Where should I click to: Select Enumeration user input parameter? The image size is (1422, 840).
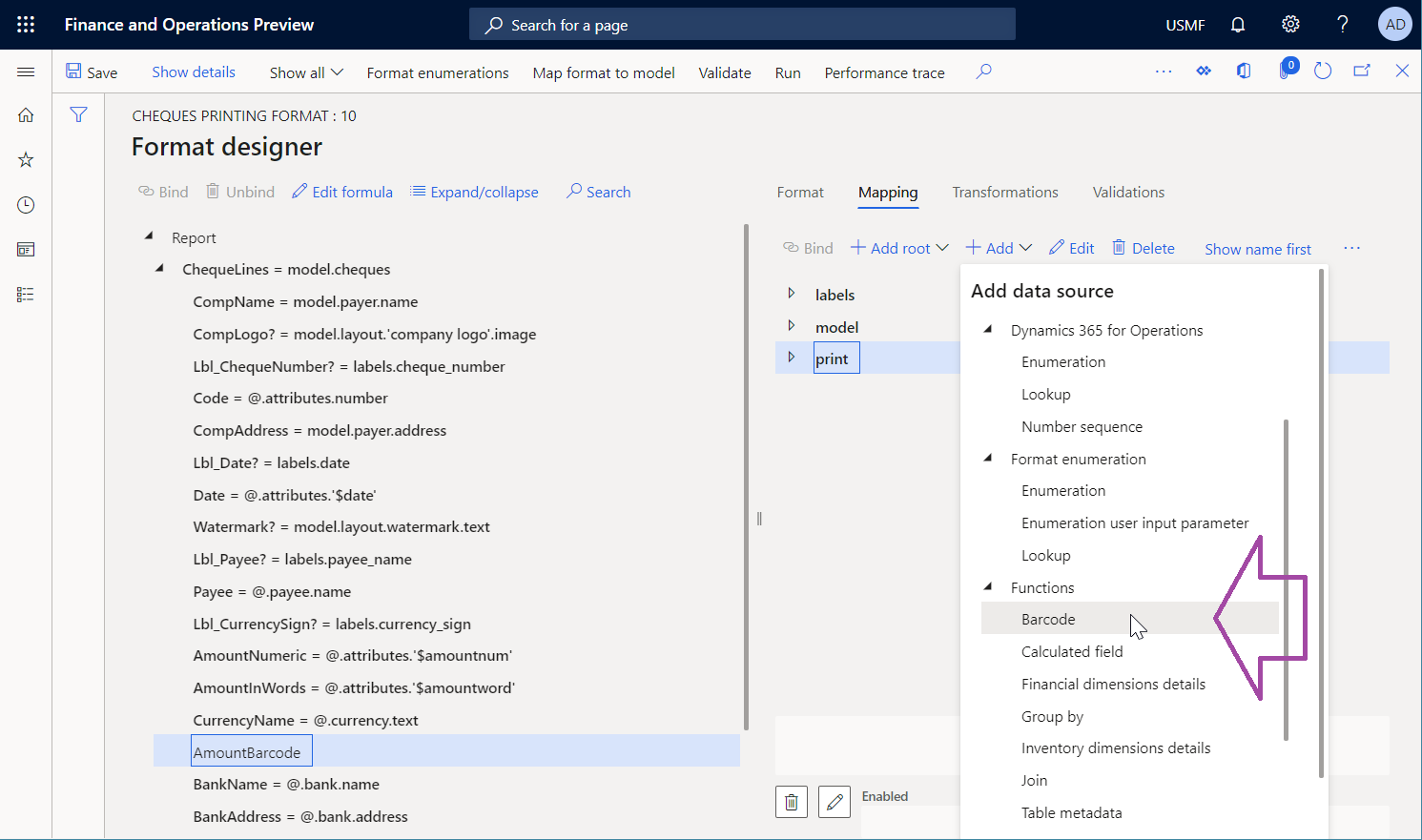1135,522
